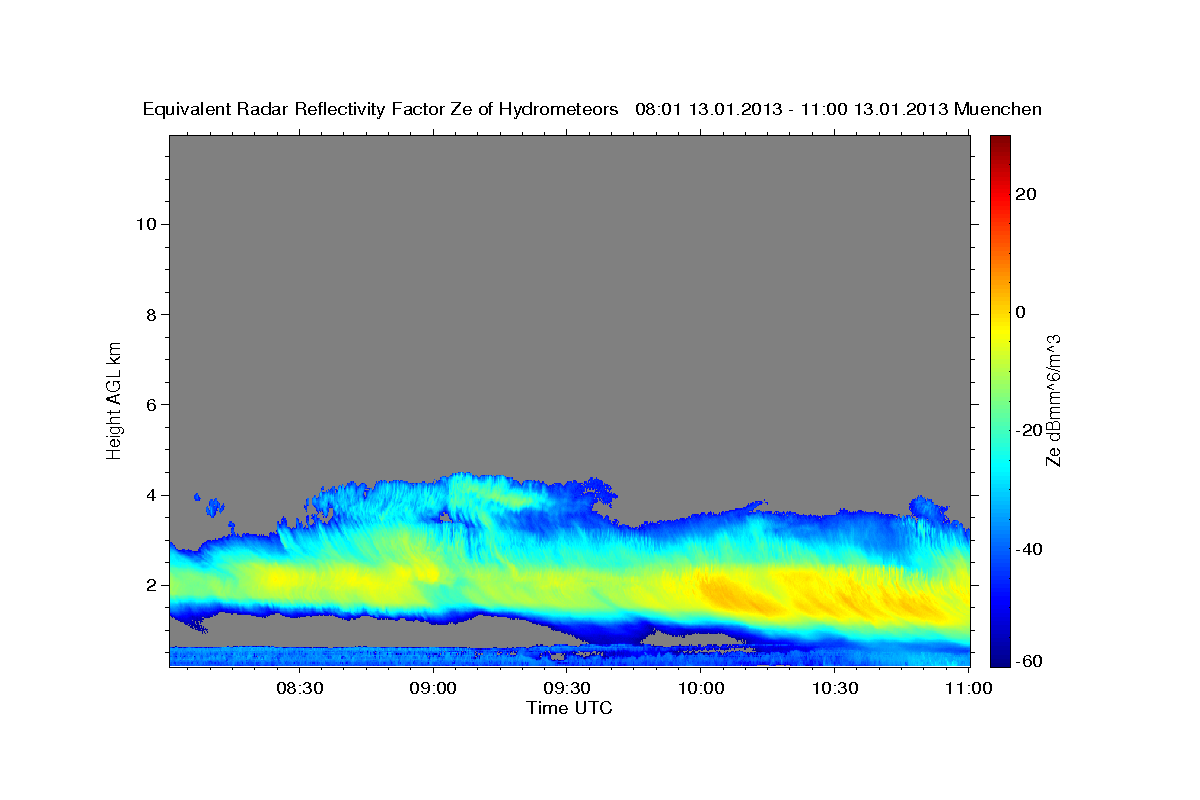This screenshot has width=1200, height=800.
Task: Click the '09:30' time tick label
Action: click(x=567, y=688)
